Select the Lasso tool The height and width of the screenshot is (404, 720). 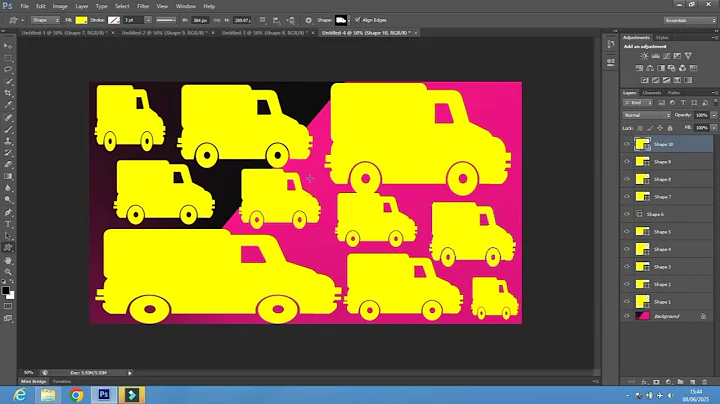click(8, 70)
